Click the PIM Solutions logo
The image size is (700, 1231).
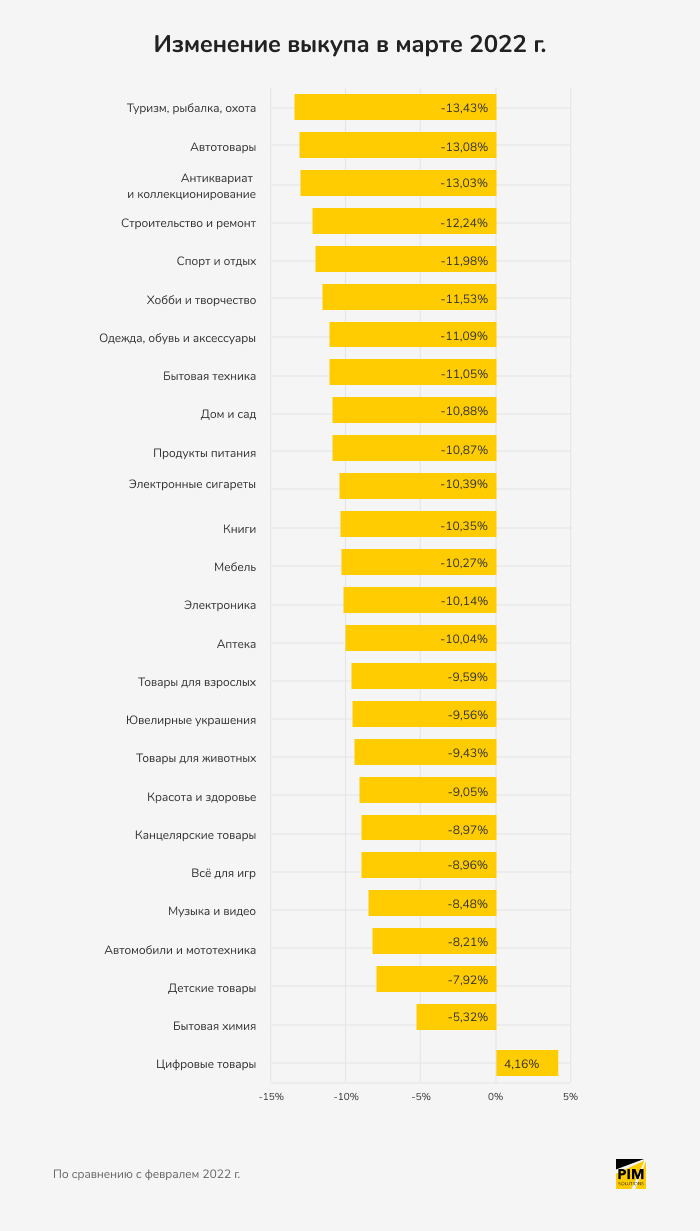point(630,1174)
